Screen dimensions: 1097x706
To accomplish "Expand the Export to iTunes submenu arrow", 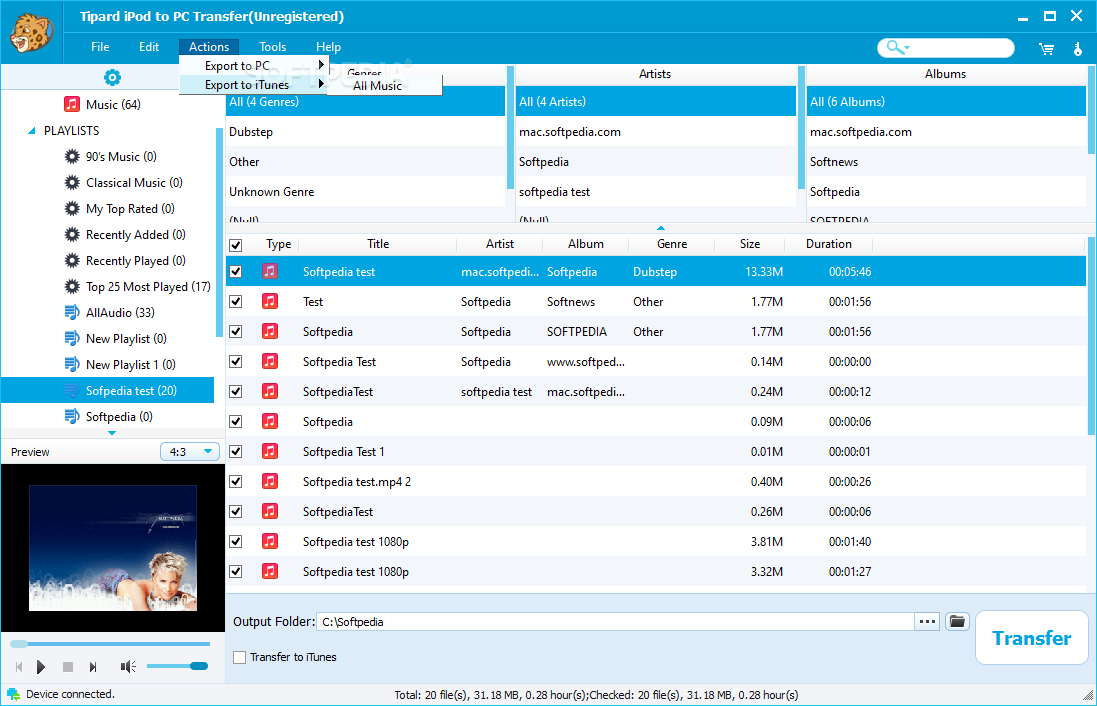I will click(x=320, y=84).
